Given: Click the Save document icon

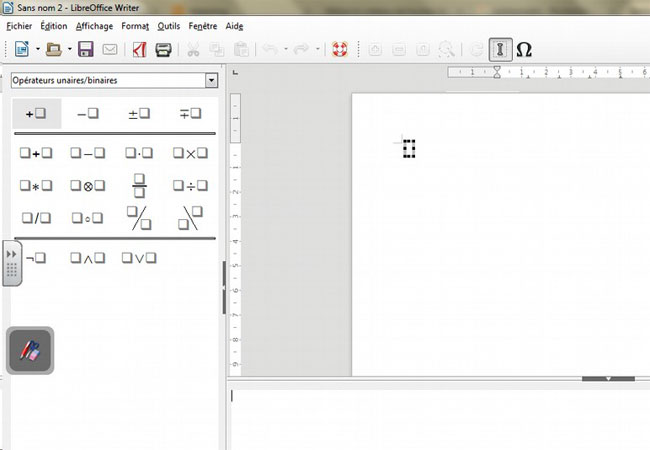Looking at the screenshot, I should point(86,49).
